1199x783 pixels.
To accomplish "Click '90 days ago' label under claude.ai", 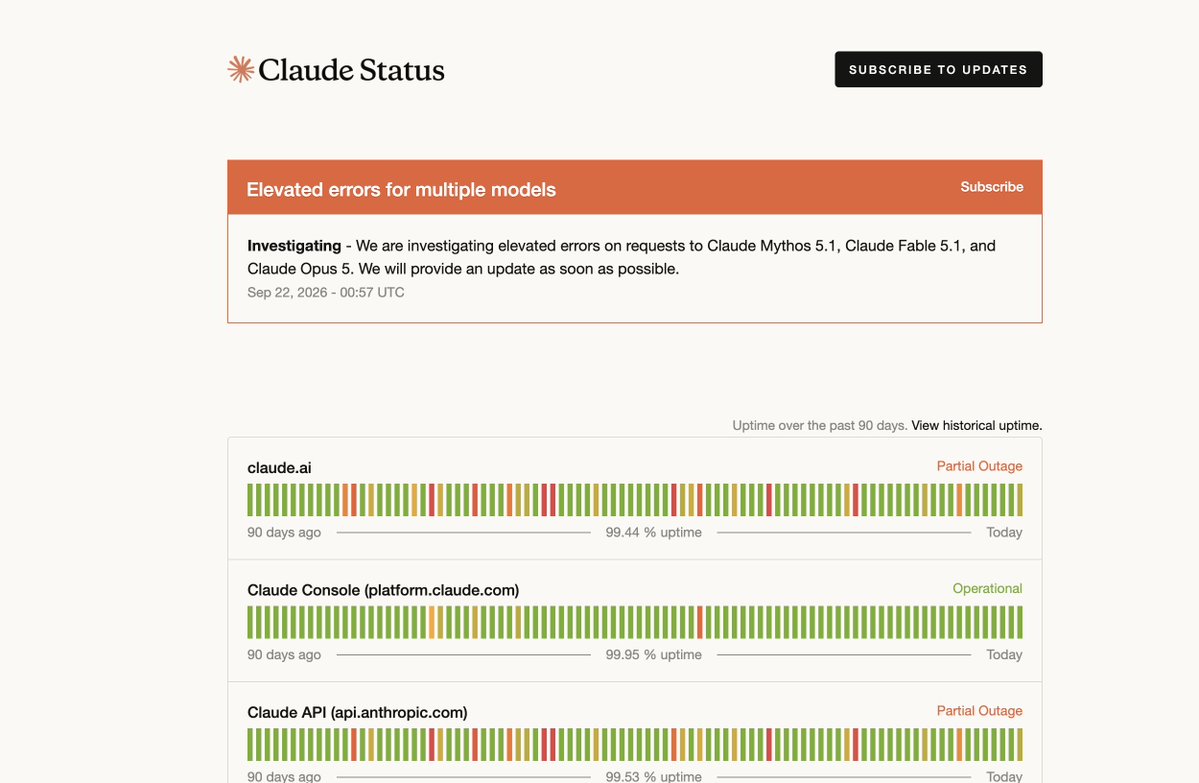I will pyautogui.click(x=284, y=532).
